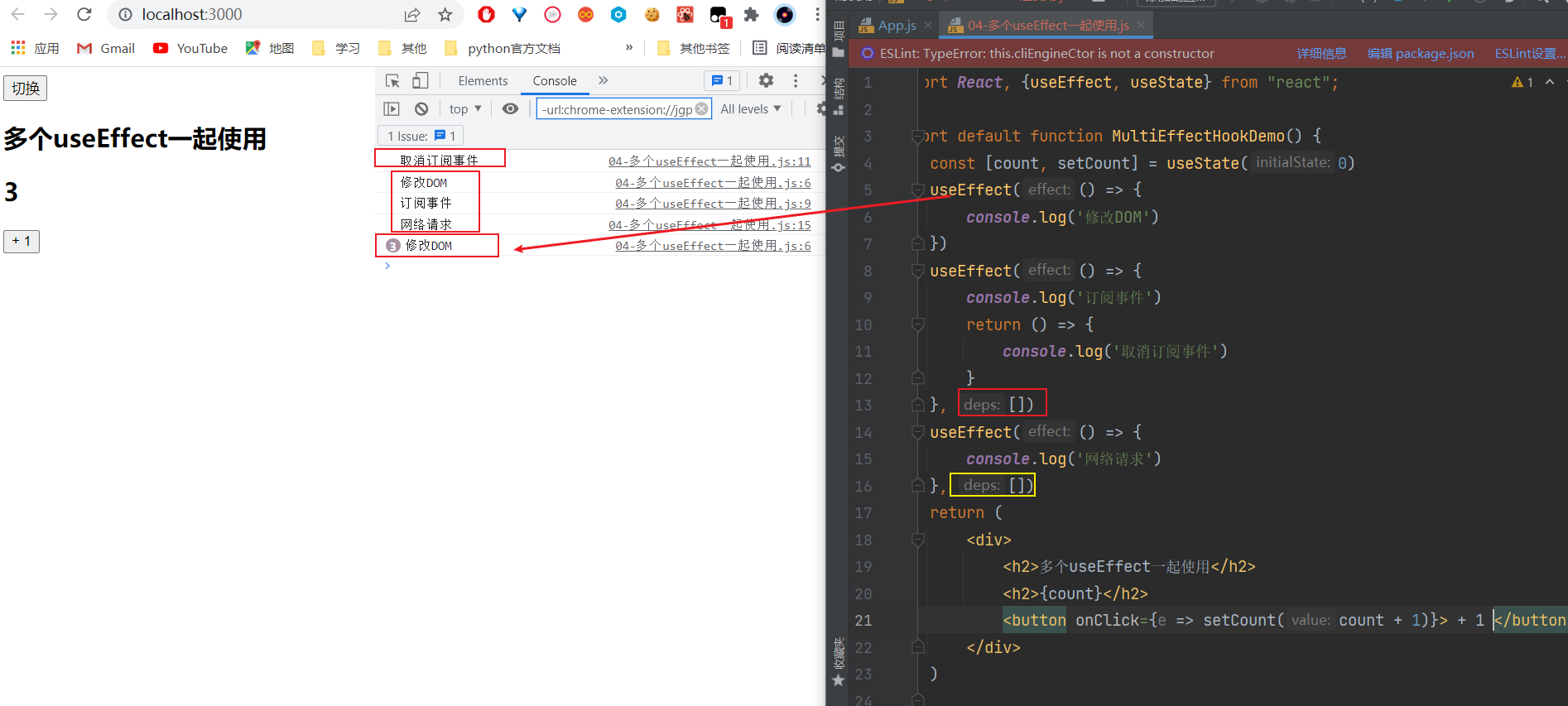The width and height of the screenshot is (1568, 706).
Task: Open the red stop-hand AdBlock extension
Action: click(x=486, y=14)
